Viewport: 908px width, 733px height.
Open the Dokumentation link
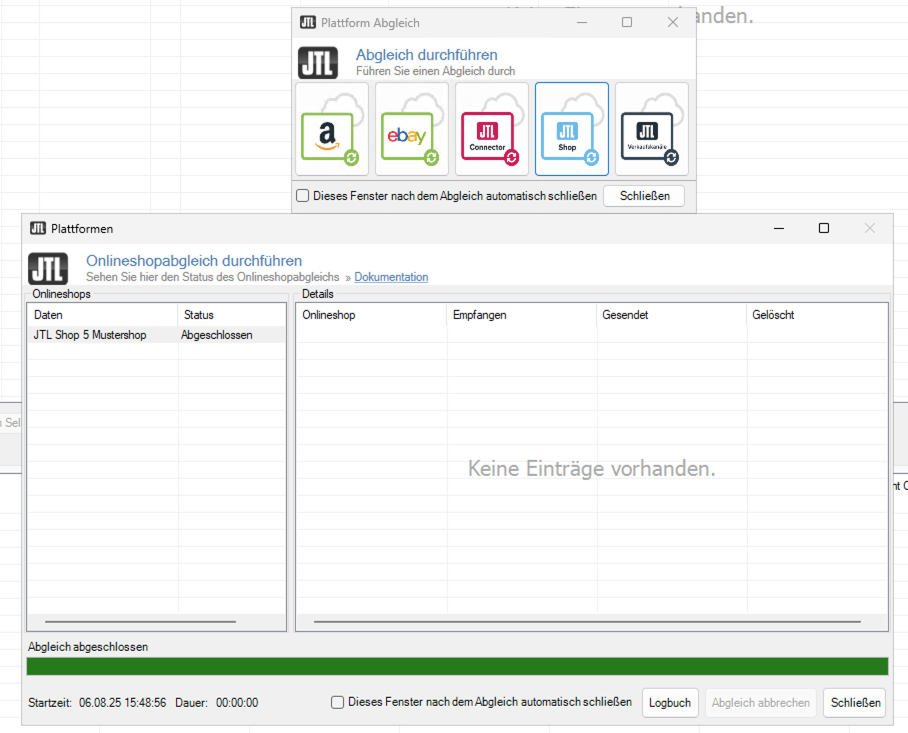(x=391, y=277)
